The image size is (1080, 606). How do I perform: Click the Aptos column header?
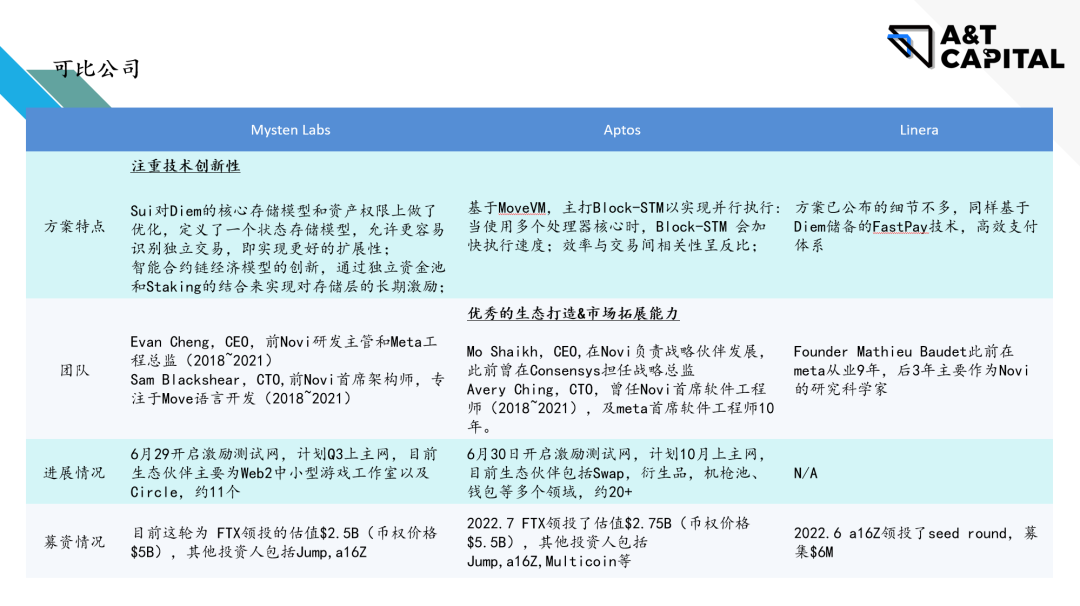click(622, 129)
